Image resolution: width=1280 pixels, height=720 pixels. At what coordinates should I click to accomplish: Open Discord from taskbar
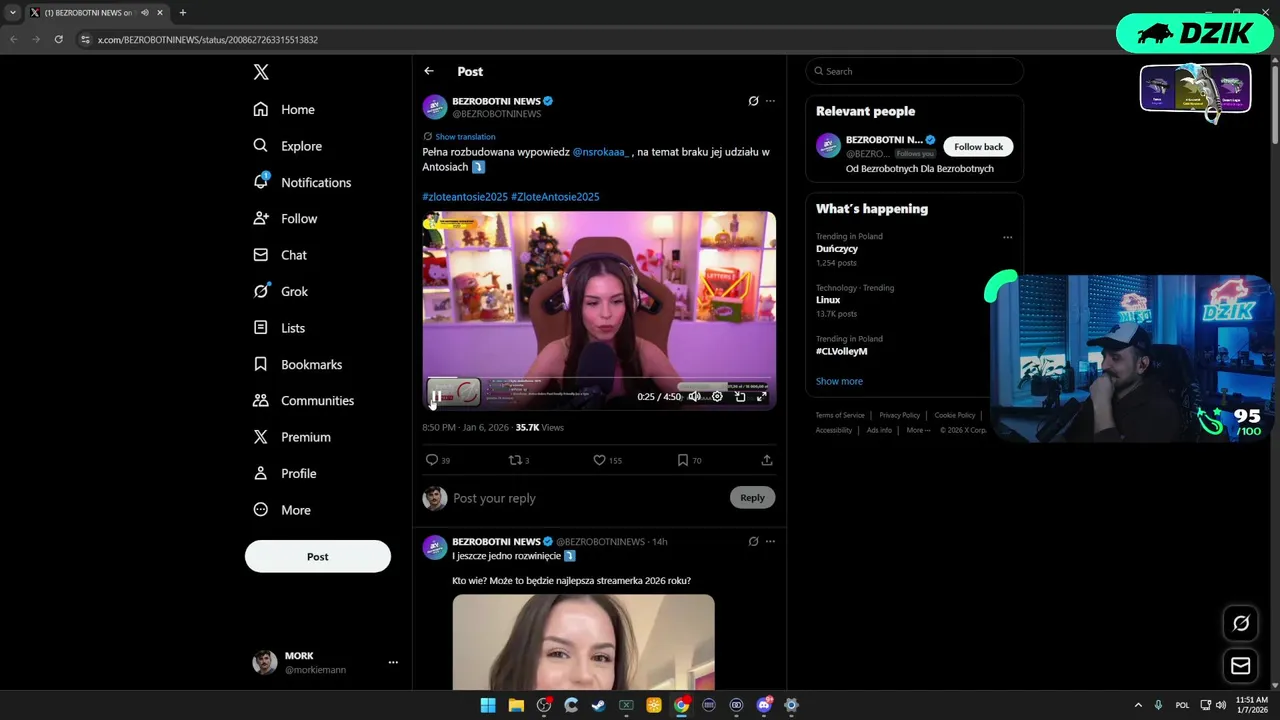tap(764, 705)
